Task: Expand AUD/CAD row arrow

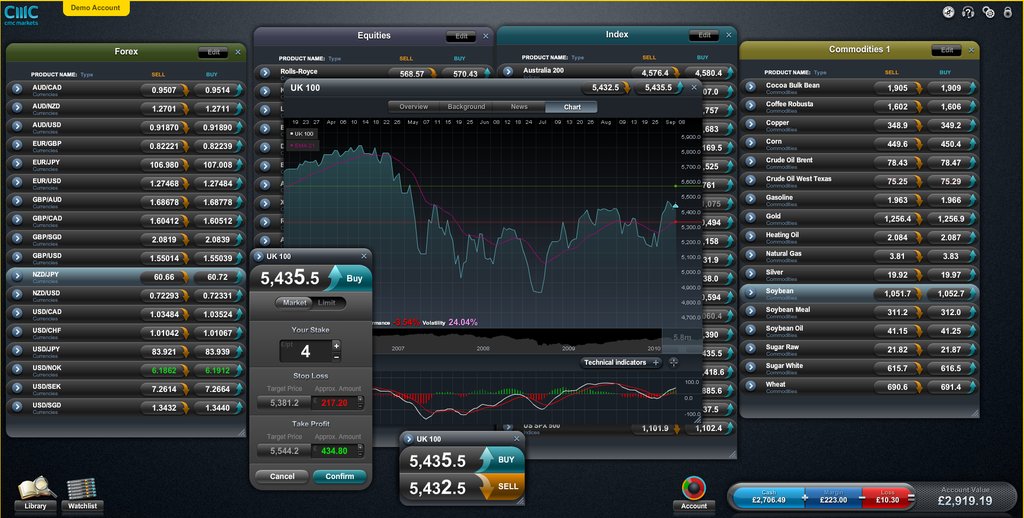Action: 17,90
